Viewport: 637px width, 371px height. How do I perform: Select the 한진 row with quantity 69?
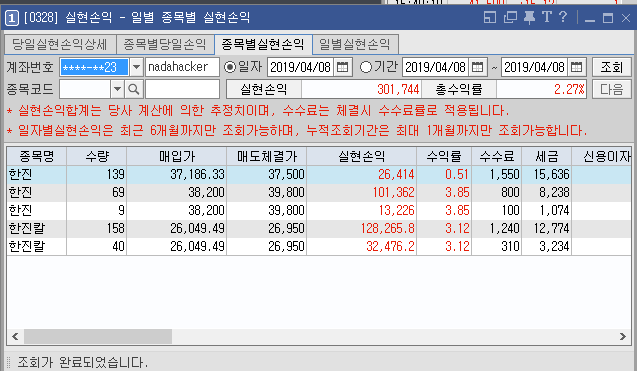point(319,193)
